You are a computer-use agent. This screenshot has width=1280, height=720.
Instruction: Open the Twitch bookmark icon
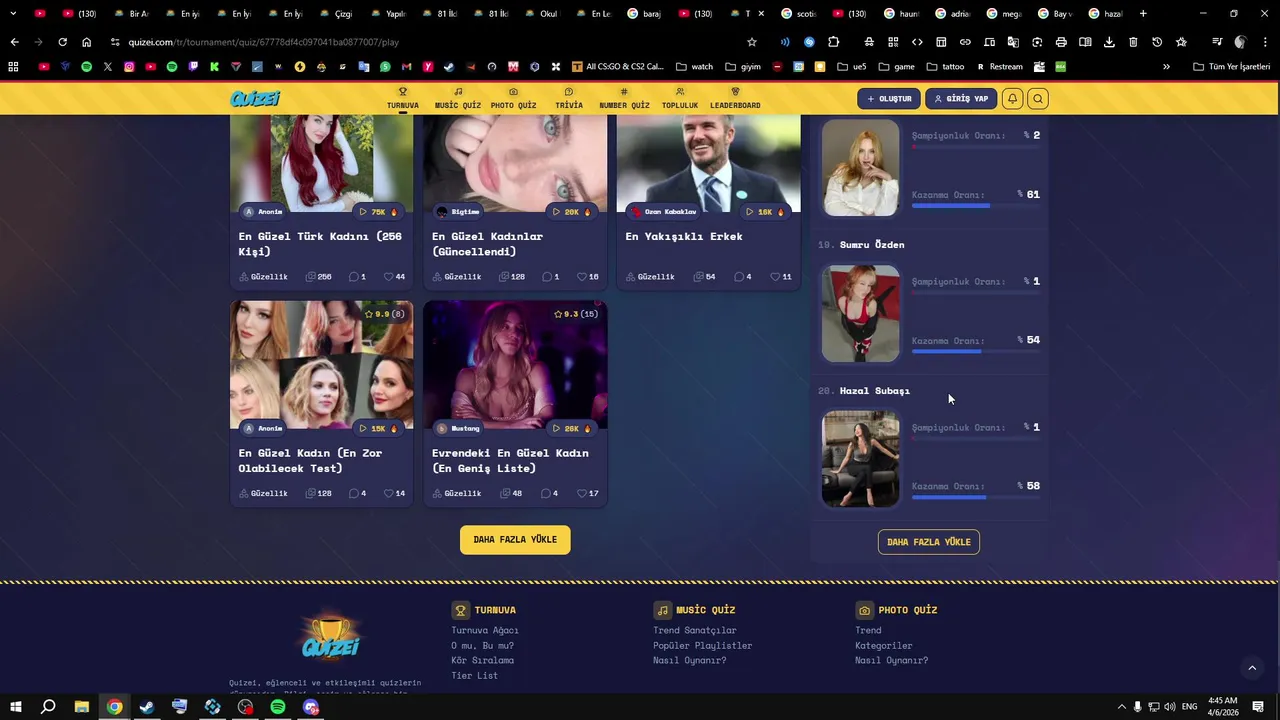point(193,67)
